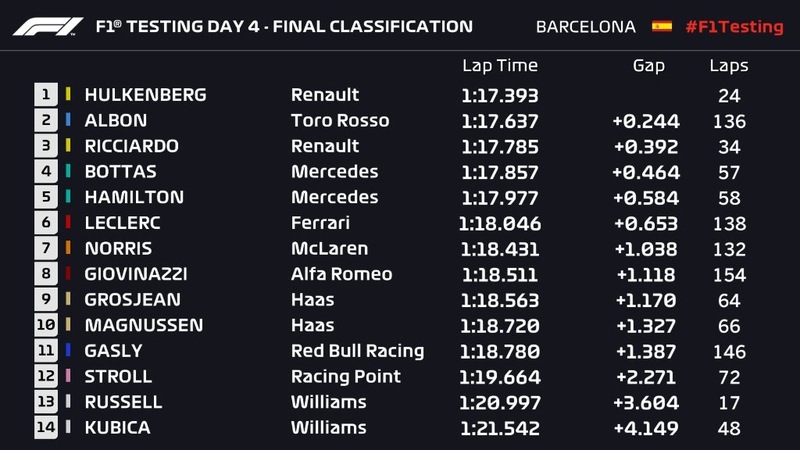Open the #F1Testing hashtag

coord(734,27)
